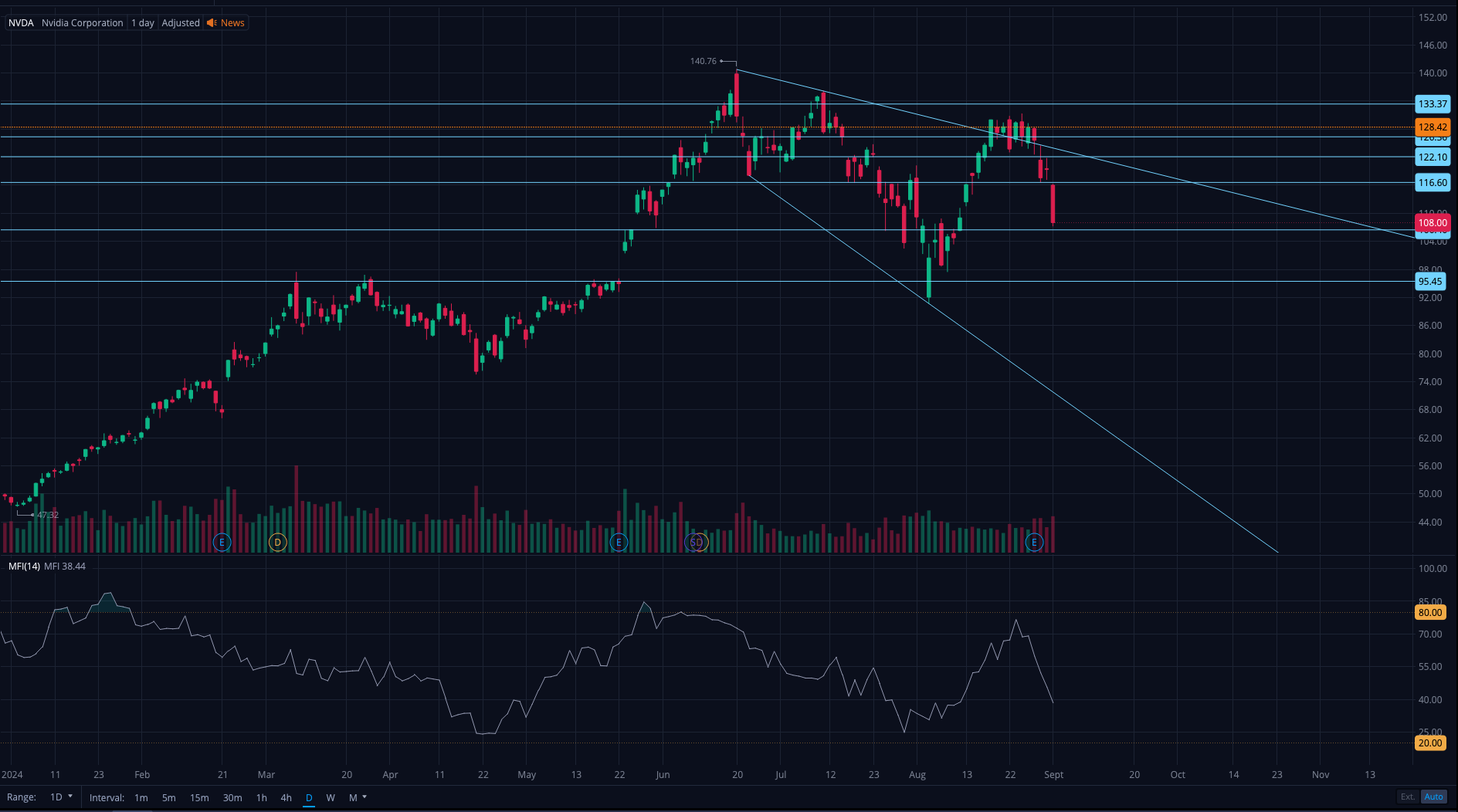The image size is (1458, 812).
Task: Click the NVDA ticker symbol
Action: click(21, 23)
